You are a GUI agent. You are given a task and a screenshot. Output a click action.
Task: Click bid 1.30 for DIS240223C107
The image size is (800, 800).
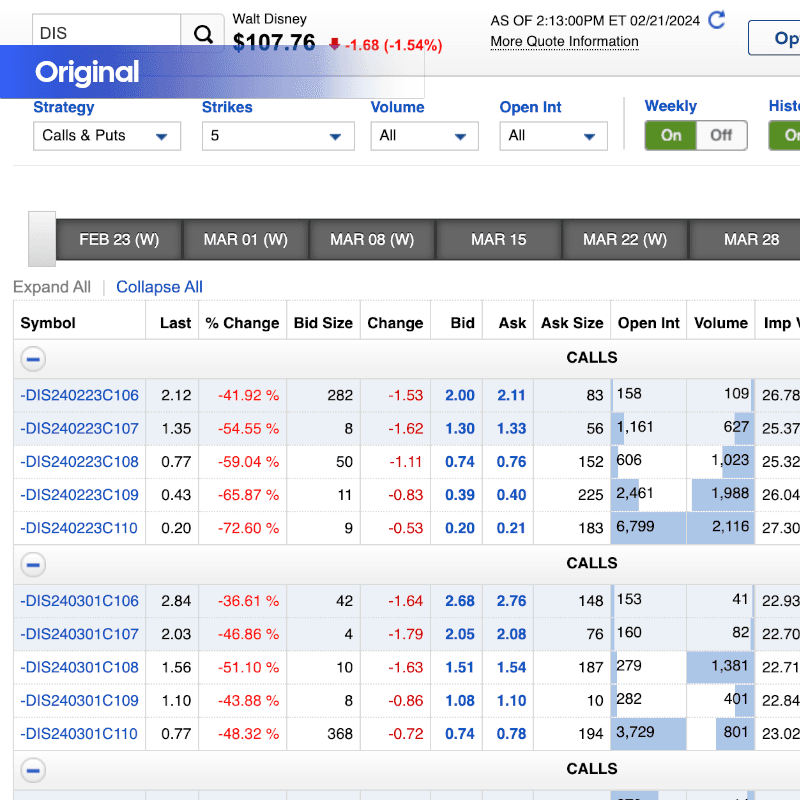pyautogui.click(x=460, y=429)
